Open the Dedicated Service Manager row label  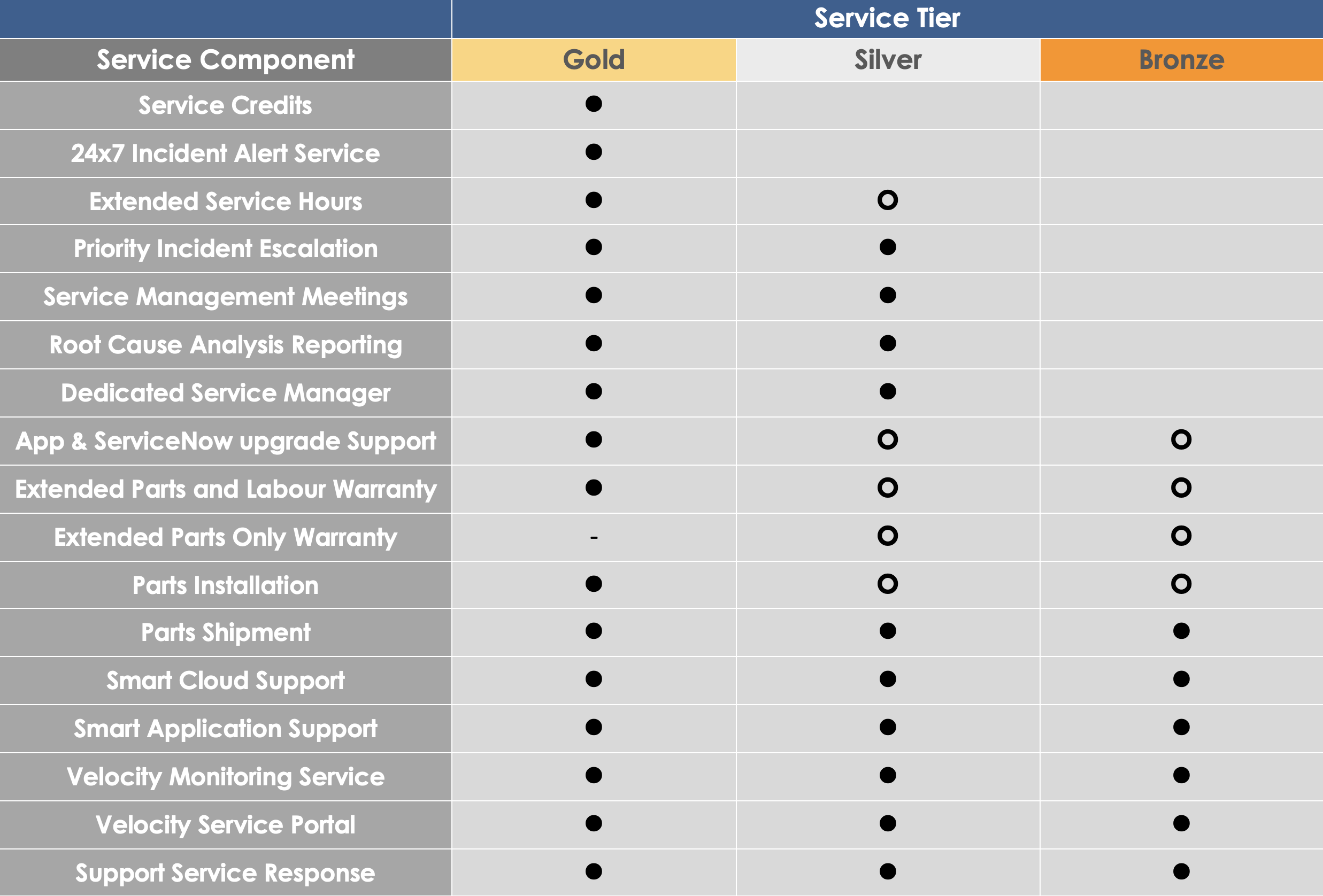coord(226,393)
